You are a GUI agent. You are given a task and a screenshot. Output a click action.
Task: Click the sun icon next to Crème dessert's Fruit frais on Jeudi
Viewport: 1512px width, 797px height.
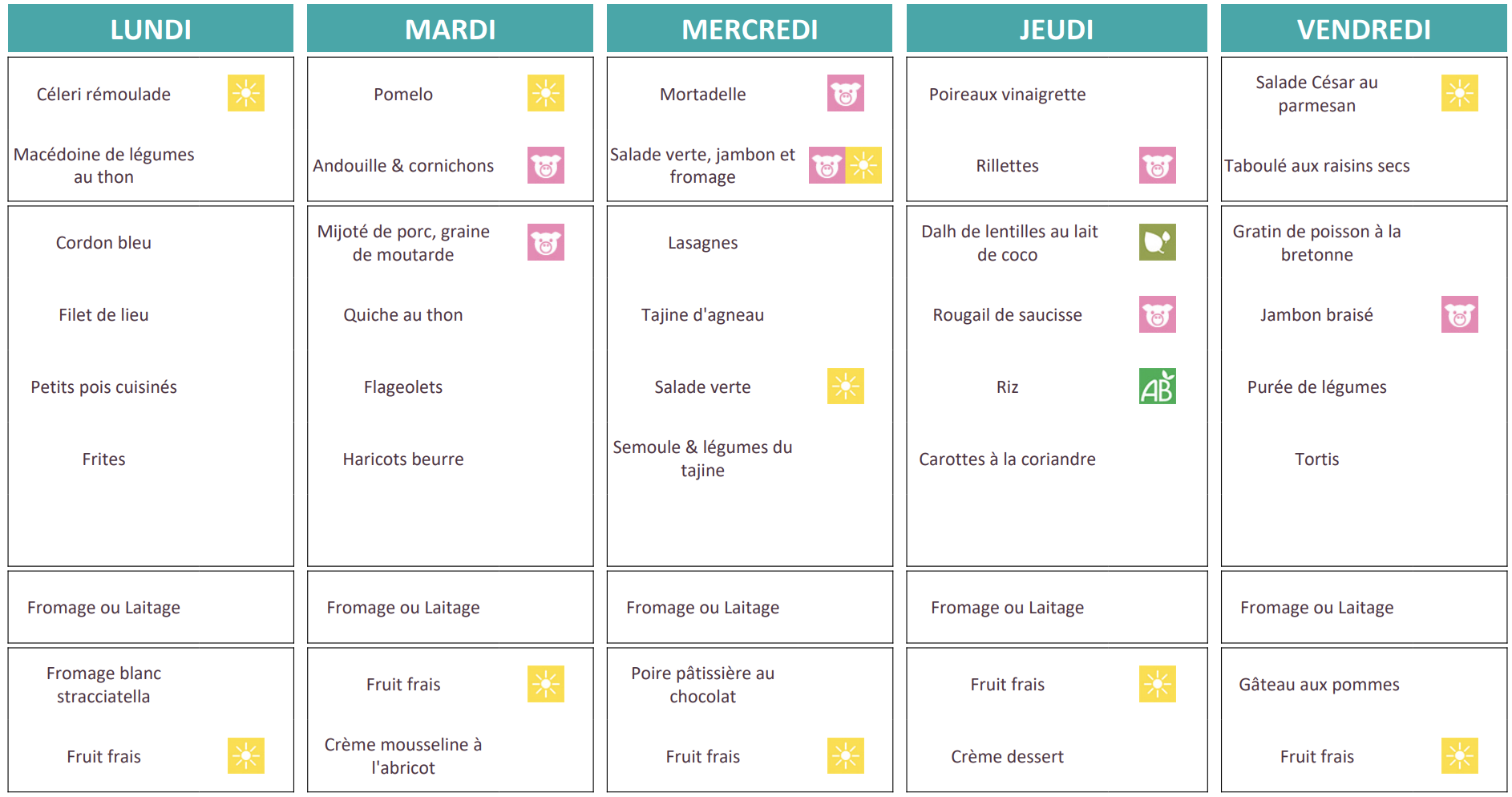click(x=1157, y=684)
